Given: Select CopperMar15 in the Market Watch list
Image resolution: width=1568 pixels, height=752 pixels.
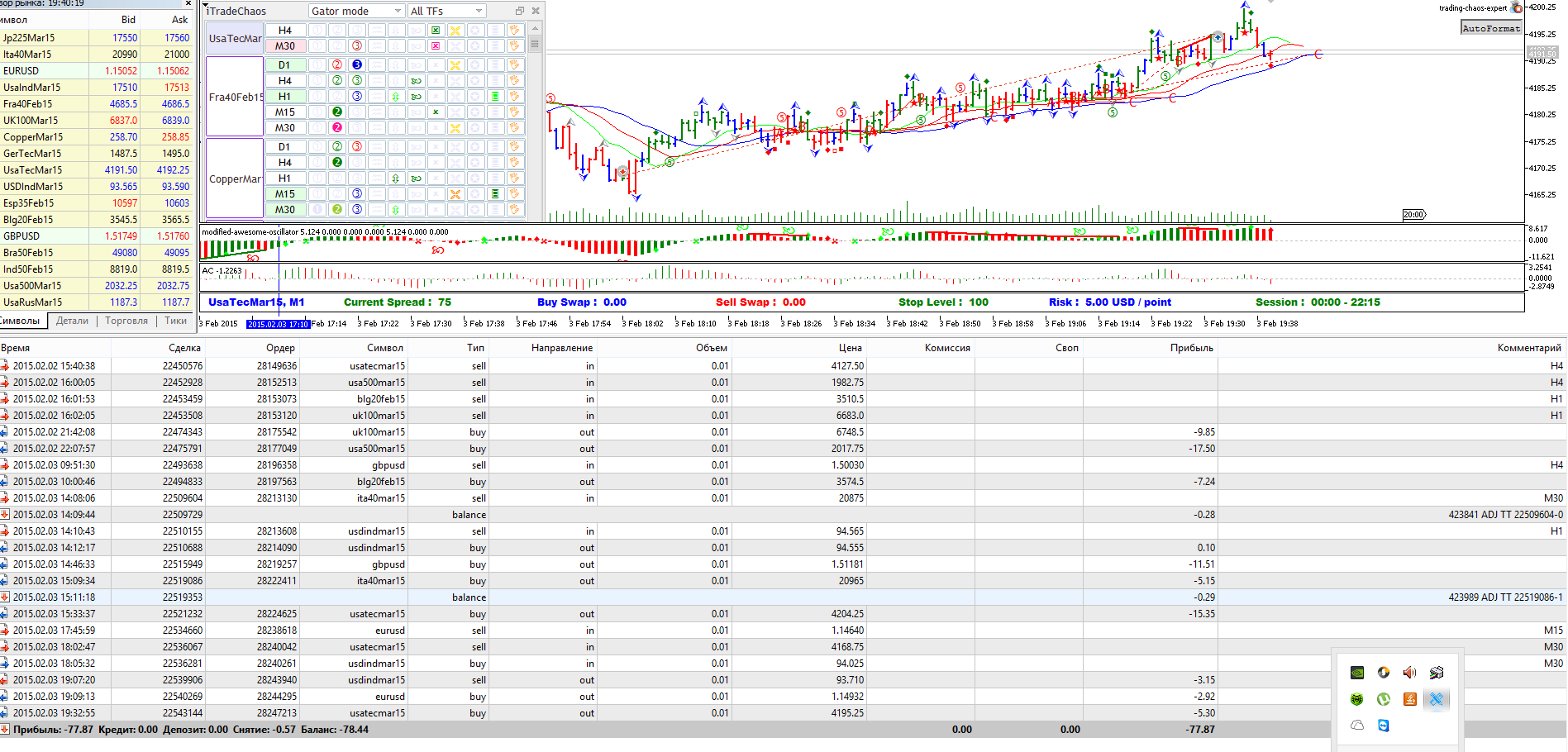Looking at the screenshot, I should 98,137.
